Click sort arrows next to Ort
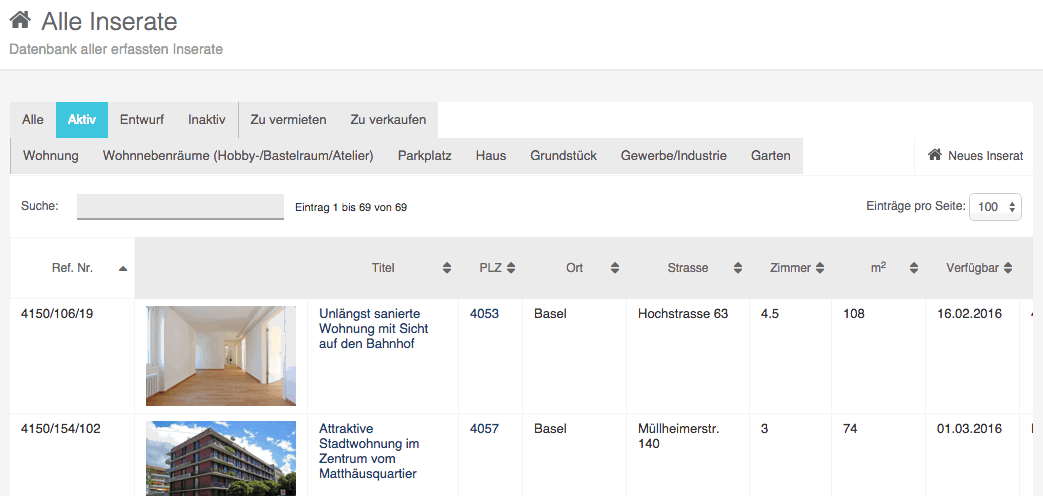This screenshot has width=1043, height=496. point(615,268)
